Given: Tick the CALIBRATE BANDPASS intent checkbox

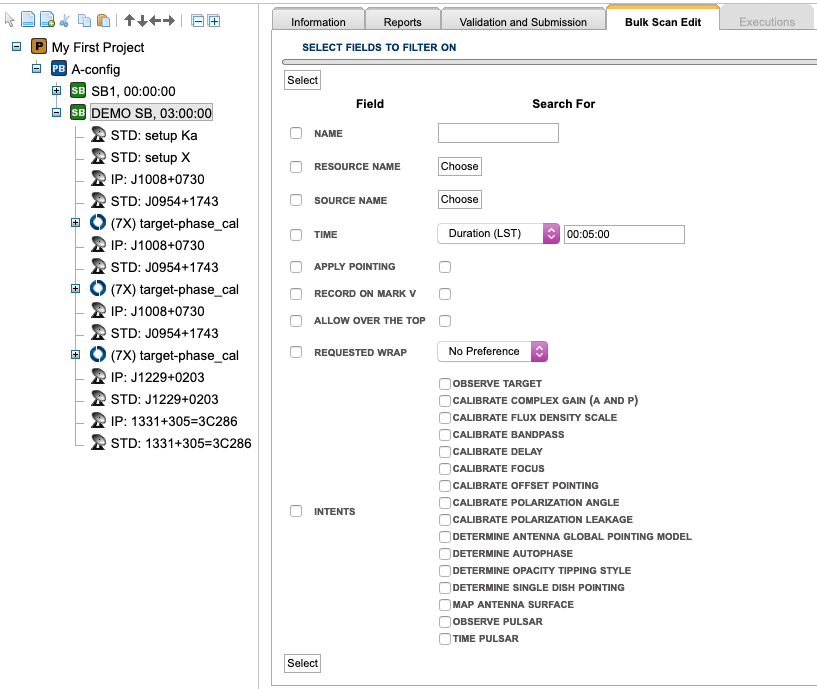Looking at the screenshot, I should (445, 435).
